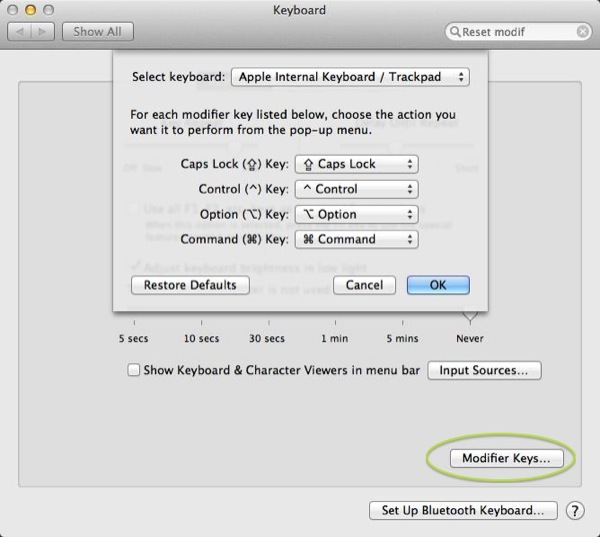The height and width of the screenshot is (537, 600).
Task: Open the Control Key dropdown
Action: (356, 189)
